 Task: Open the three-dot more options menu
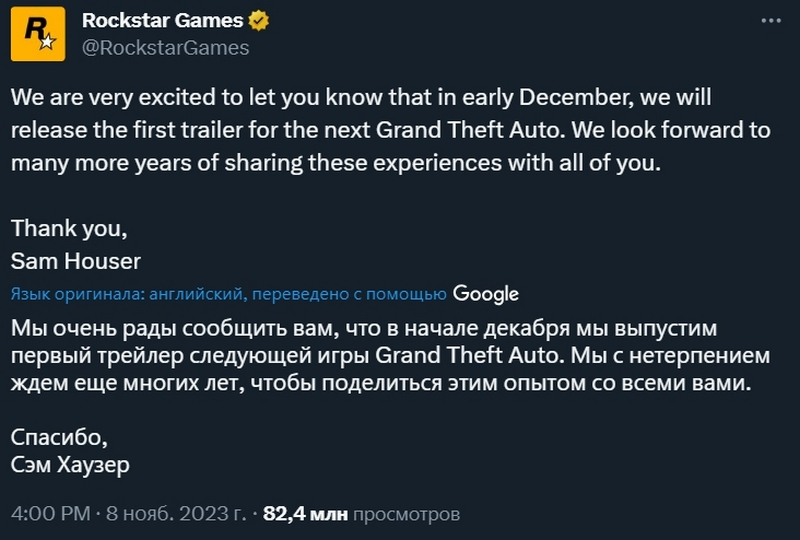tap(772, 20)
